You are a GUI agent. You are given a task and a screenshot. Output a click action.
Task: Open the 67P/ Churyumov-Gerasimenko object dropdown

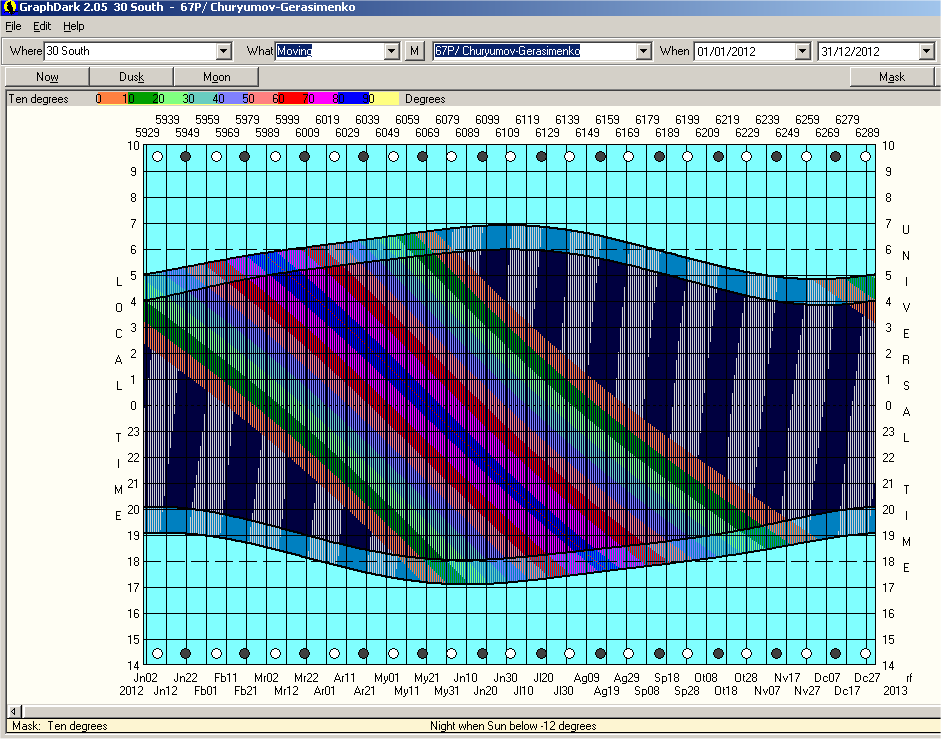(644, 51)
